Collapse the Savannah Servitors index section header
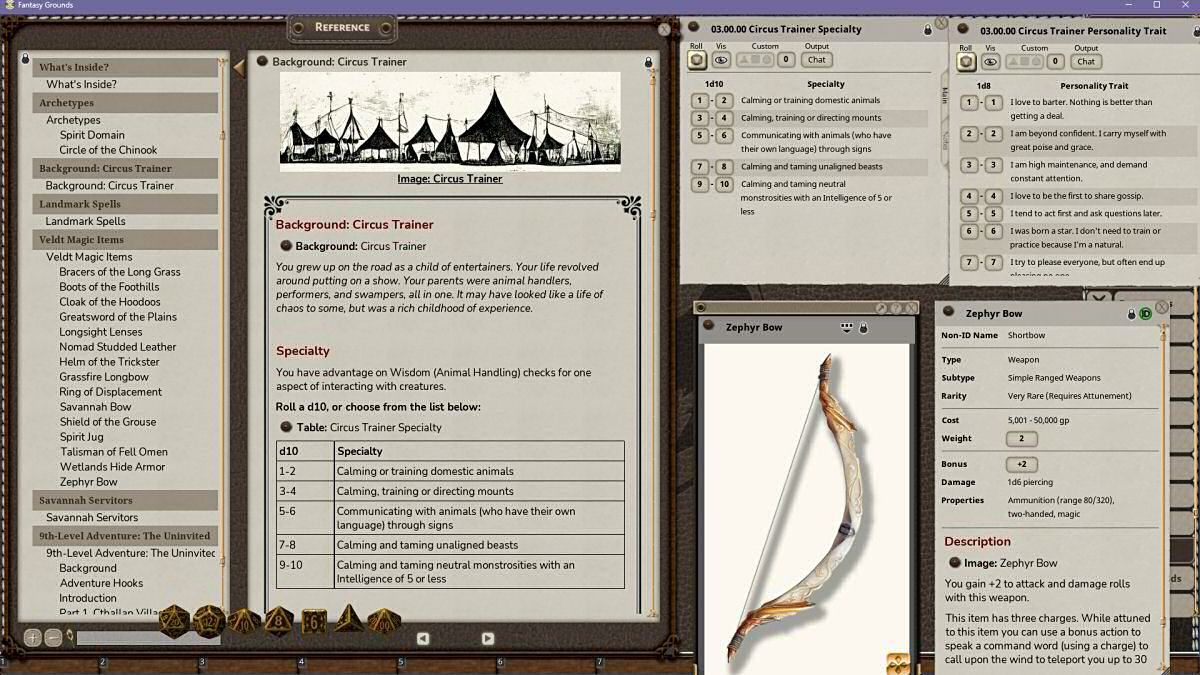This screenshot has width=1200, height=675. (x=126, y=500)
